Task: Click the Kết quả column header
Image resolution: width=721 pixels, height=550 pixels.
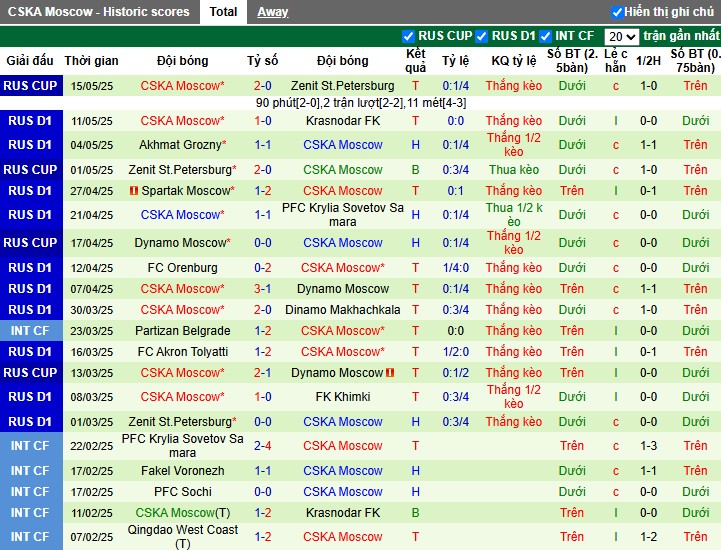Action: [416, 61]
